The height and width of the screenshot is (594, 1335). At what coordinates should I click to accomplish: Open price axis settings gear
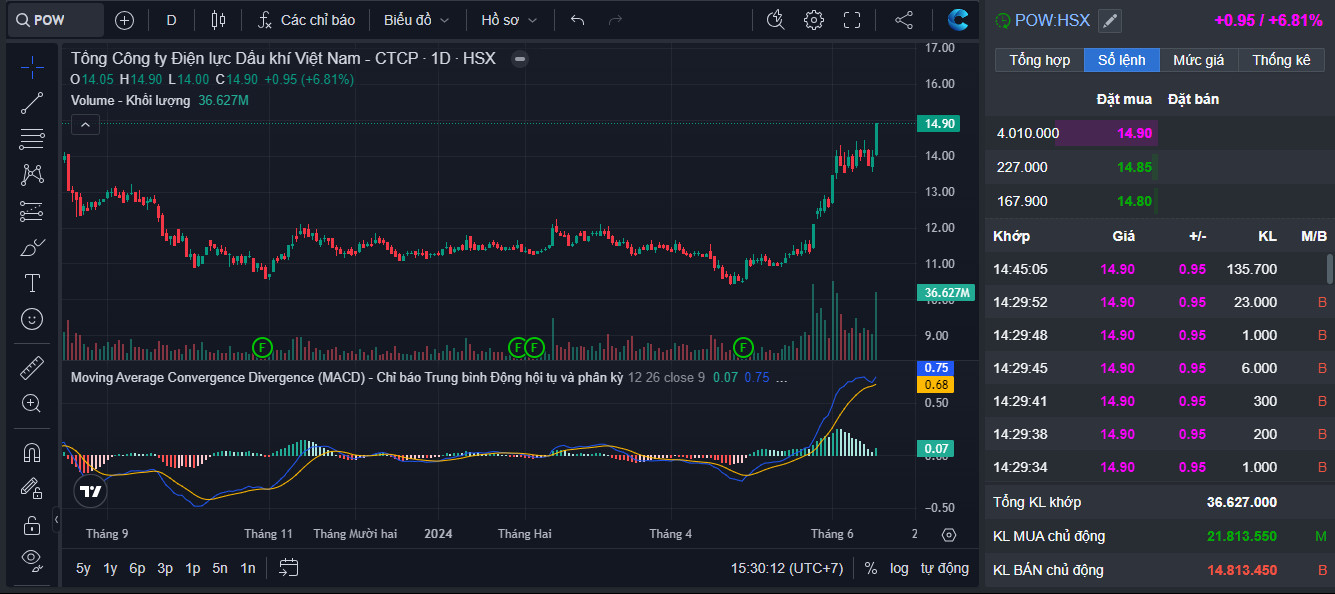949,534
